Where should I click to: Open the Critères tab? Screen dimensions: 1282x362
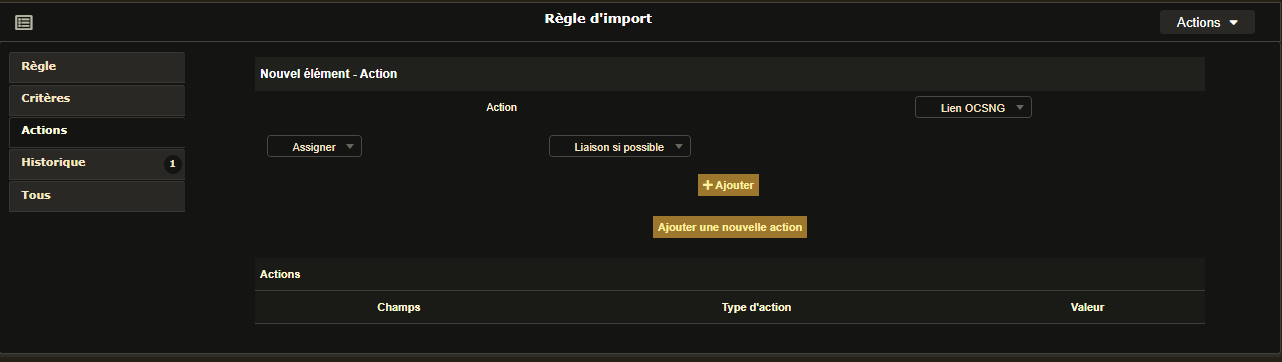[x=97, y=99]
